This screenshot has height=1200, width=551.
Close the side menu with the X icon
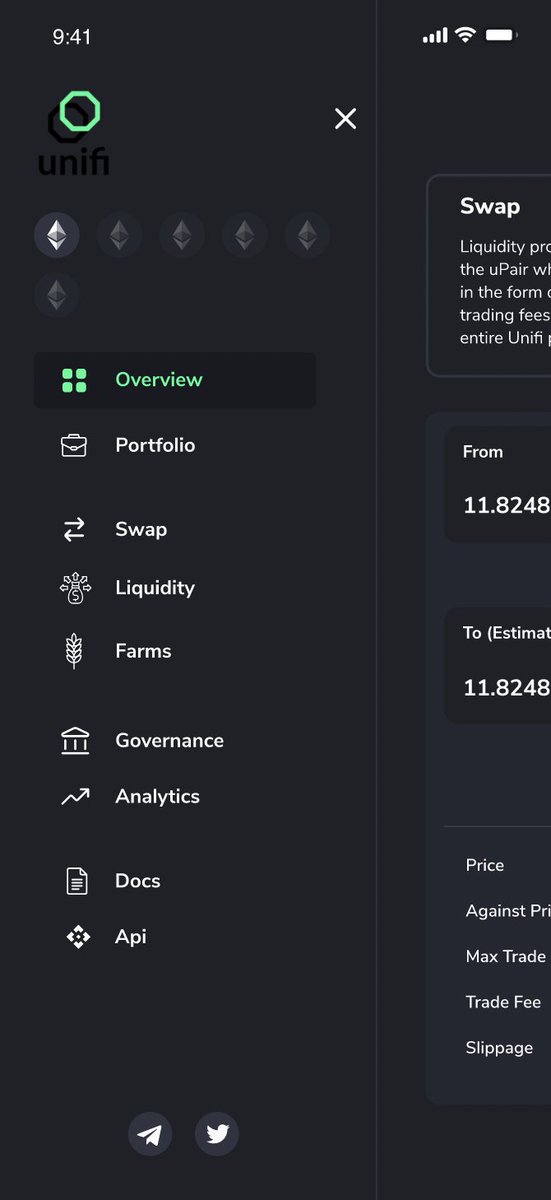345,119
